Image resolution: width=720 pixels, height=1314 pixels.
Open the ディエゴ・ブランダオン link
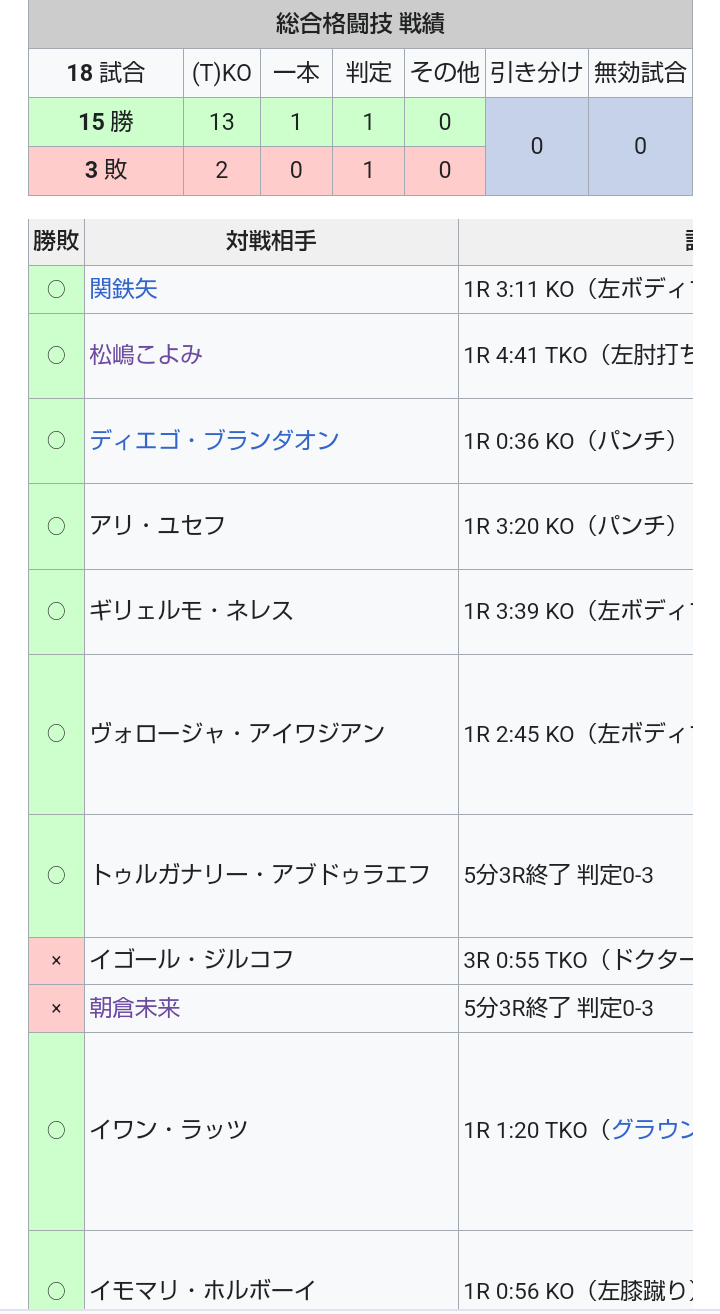pos(214,440)
